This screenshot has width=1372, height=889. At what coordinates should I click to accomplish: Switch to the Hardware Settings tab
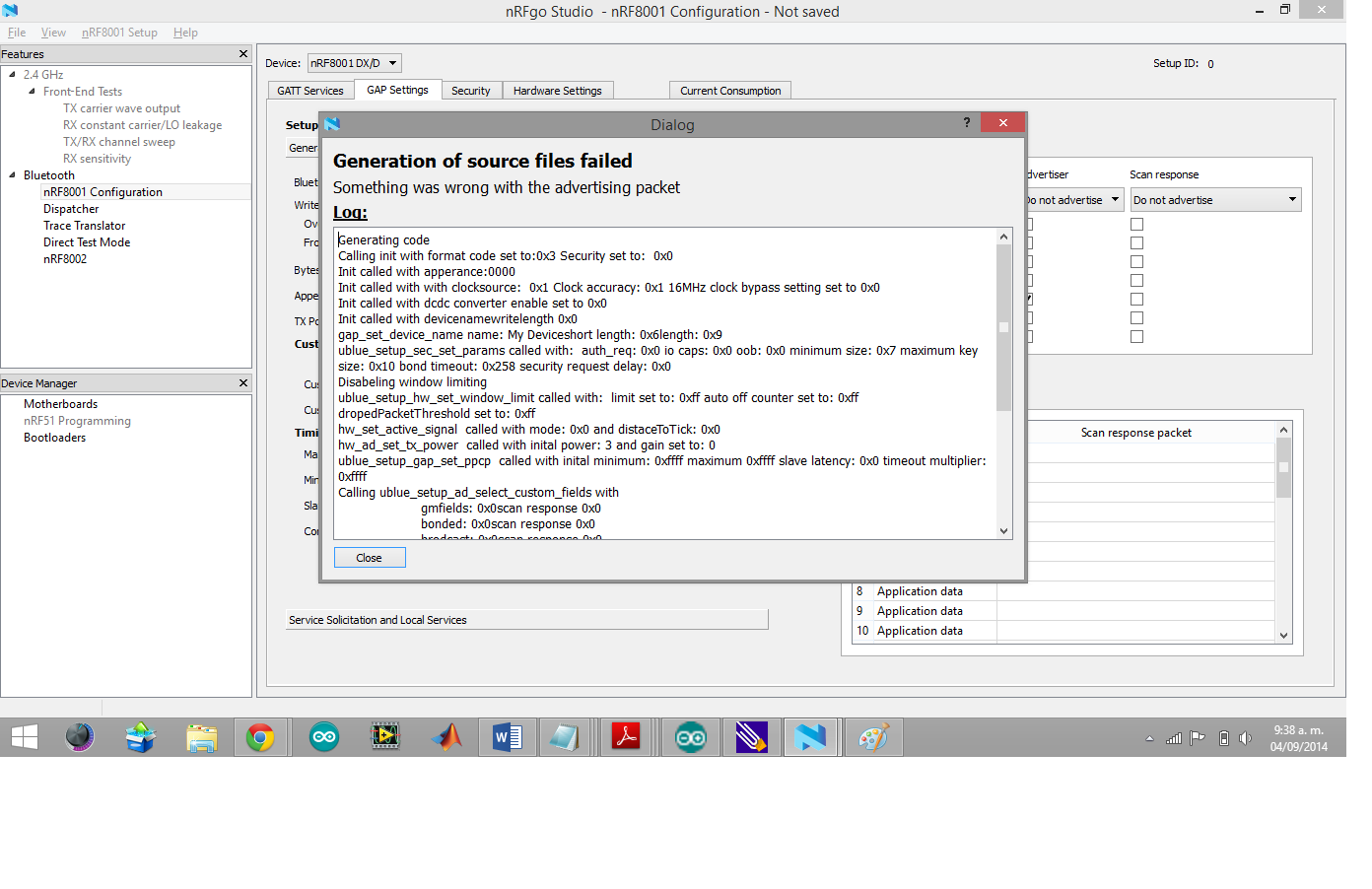(x=558, y=91)
